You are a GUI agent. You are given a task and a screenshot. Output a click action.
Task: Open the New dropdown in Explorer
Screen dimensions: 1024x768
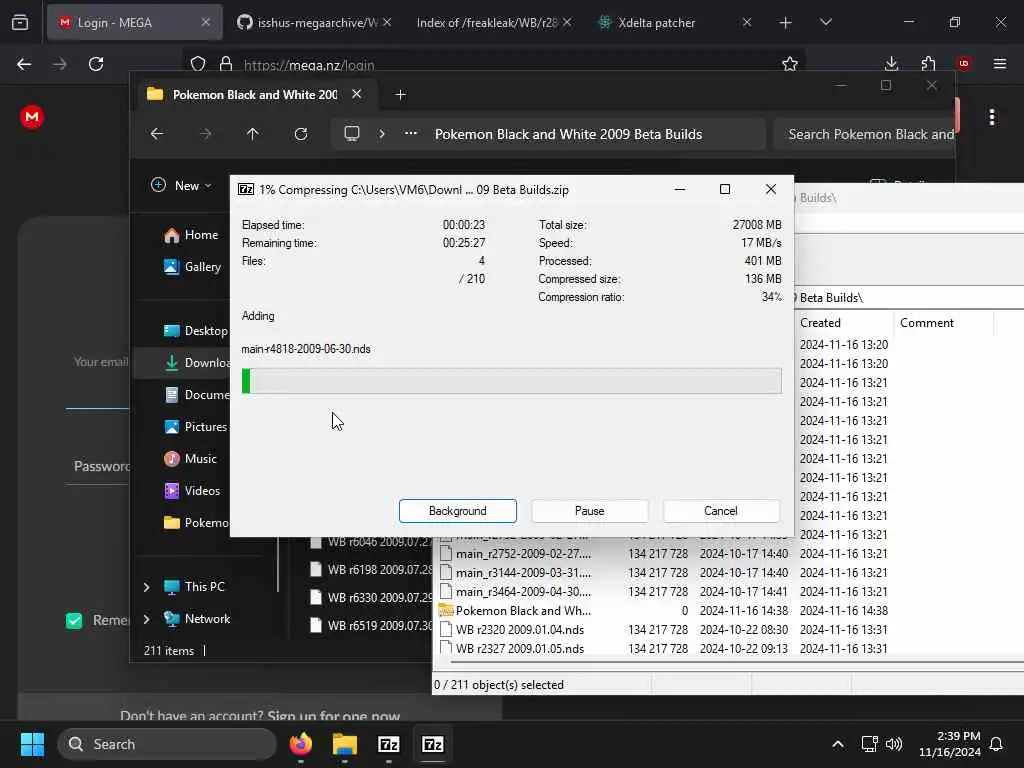tap(181, 185)
